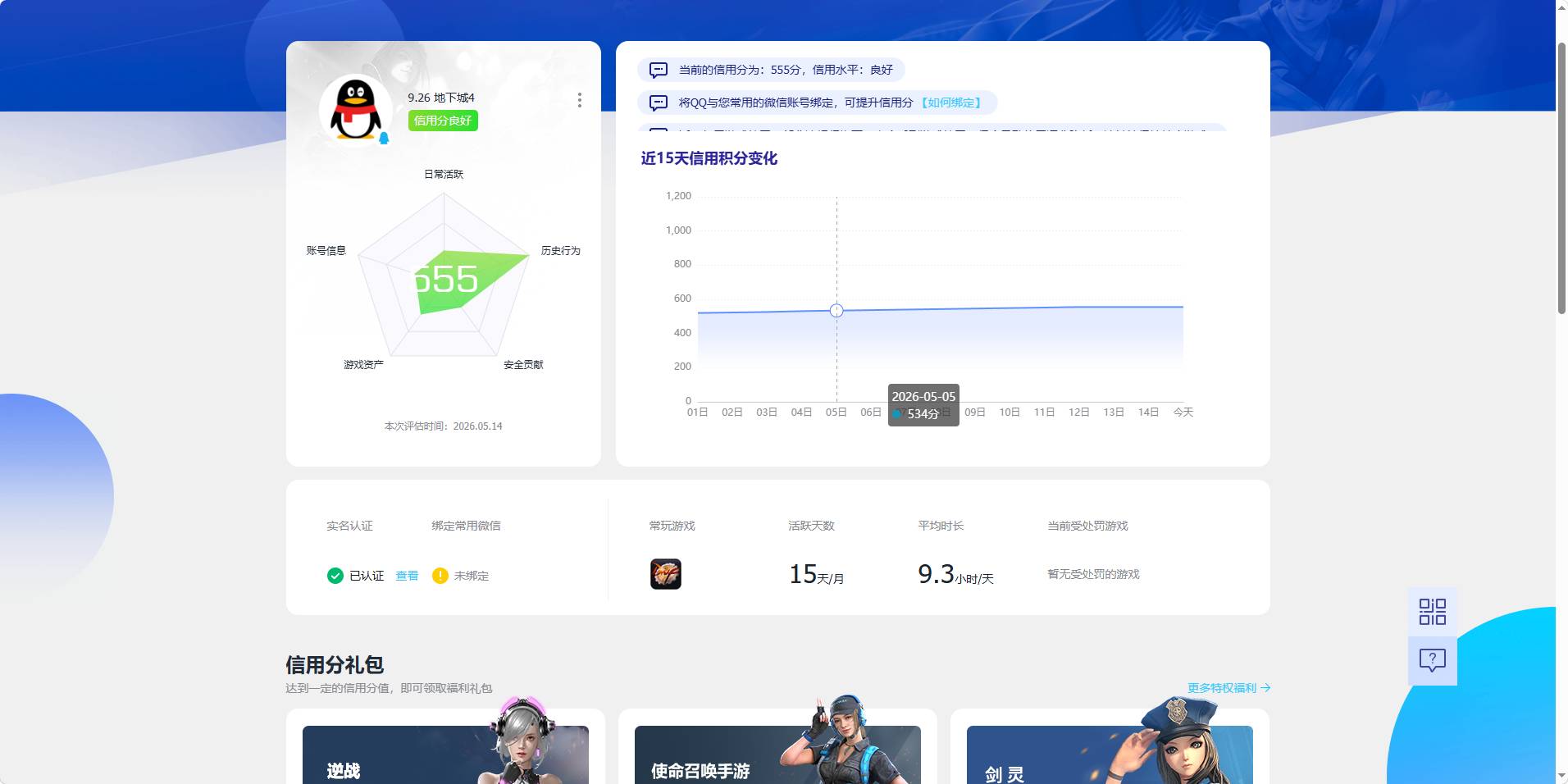Image resolution: width=1568 pixels, height=784 pixels.
Task: Click the 未绑定 status text
Action: point(472,576)
